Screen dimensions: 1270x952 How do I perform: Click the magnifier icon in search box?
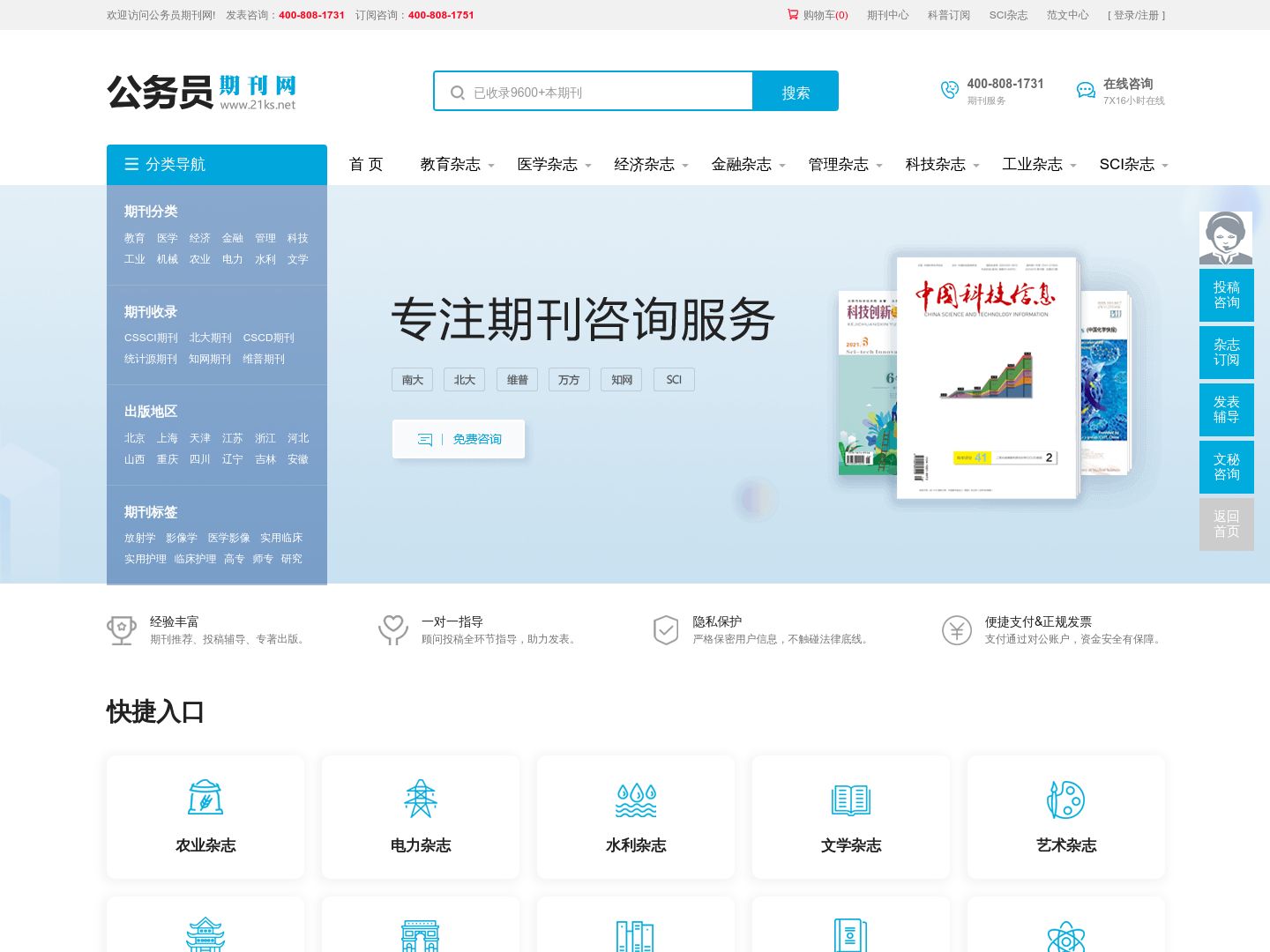(458, 93)
